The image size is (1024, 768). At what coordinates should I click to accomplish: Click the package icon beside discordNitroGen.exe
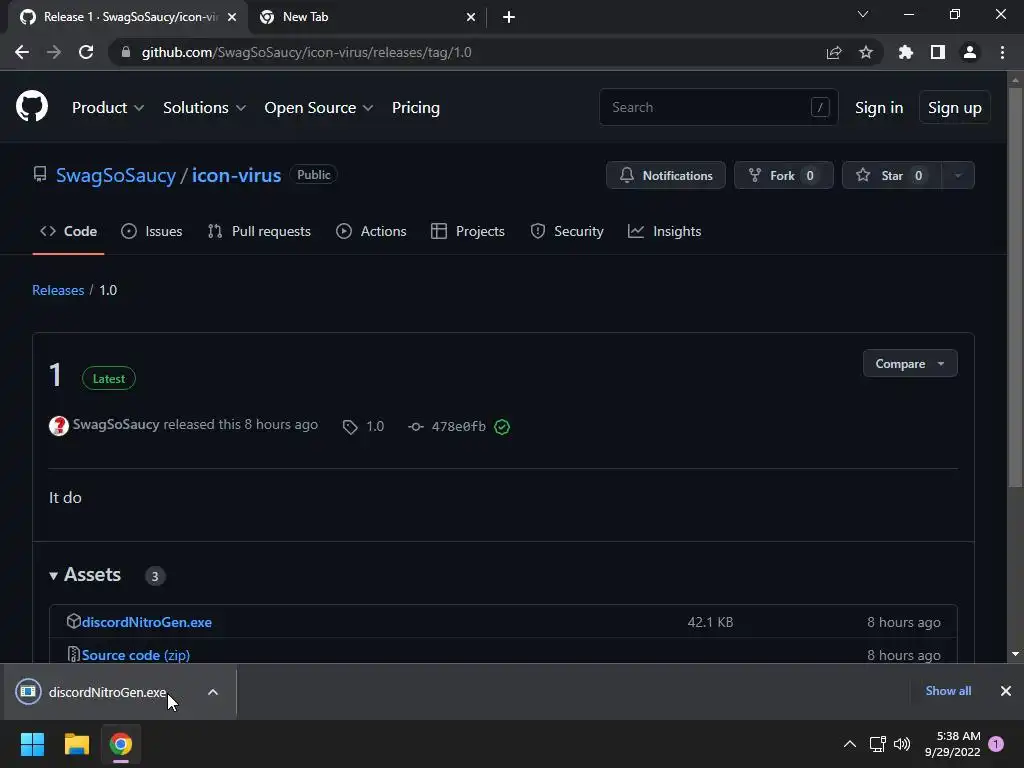(73, 621)
